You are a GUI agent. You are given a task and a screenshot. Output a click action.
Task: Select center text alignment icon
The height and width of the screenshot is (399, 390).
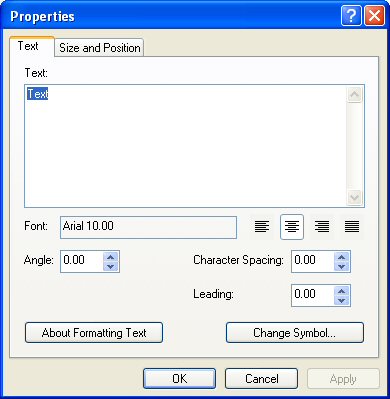292,227
